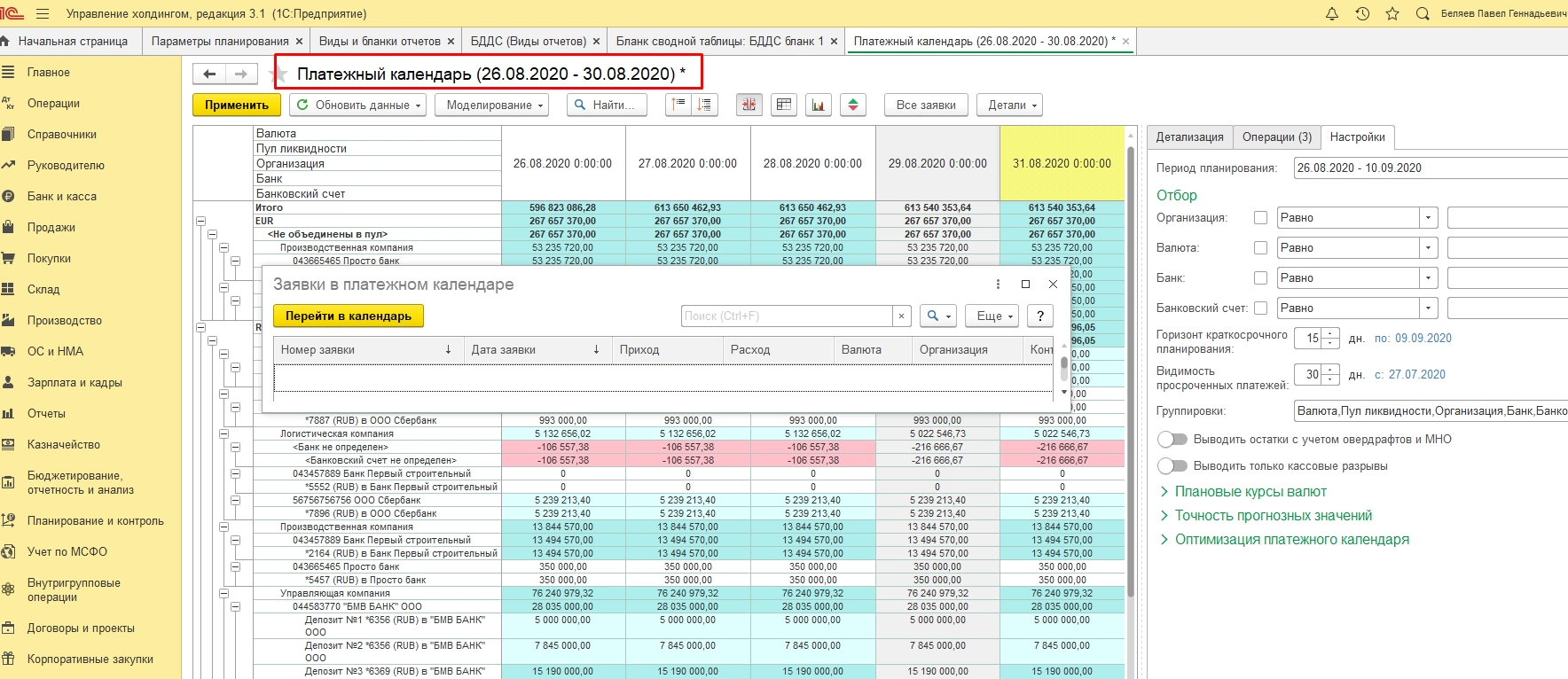Click the table view toolbar icon
This screenshot has width=1568, height=679.
784,105
